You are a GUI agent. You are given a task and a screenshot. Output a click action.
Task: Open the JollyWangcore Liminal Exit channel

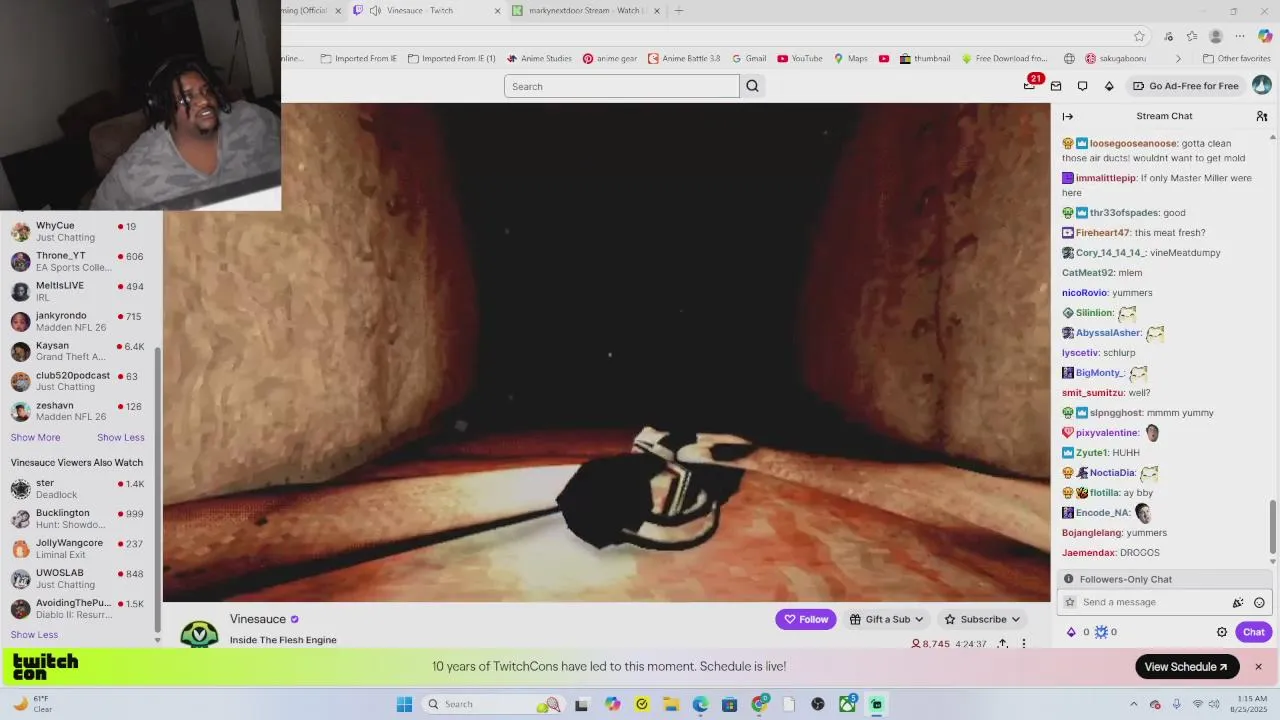click(x=79, y=549)
